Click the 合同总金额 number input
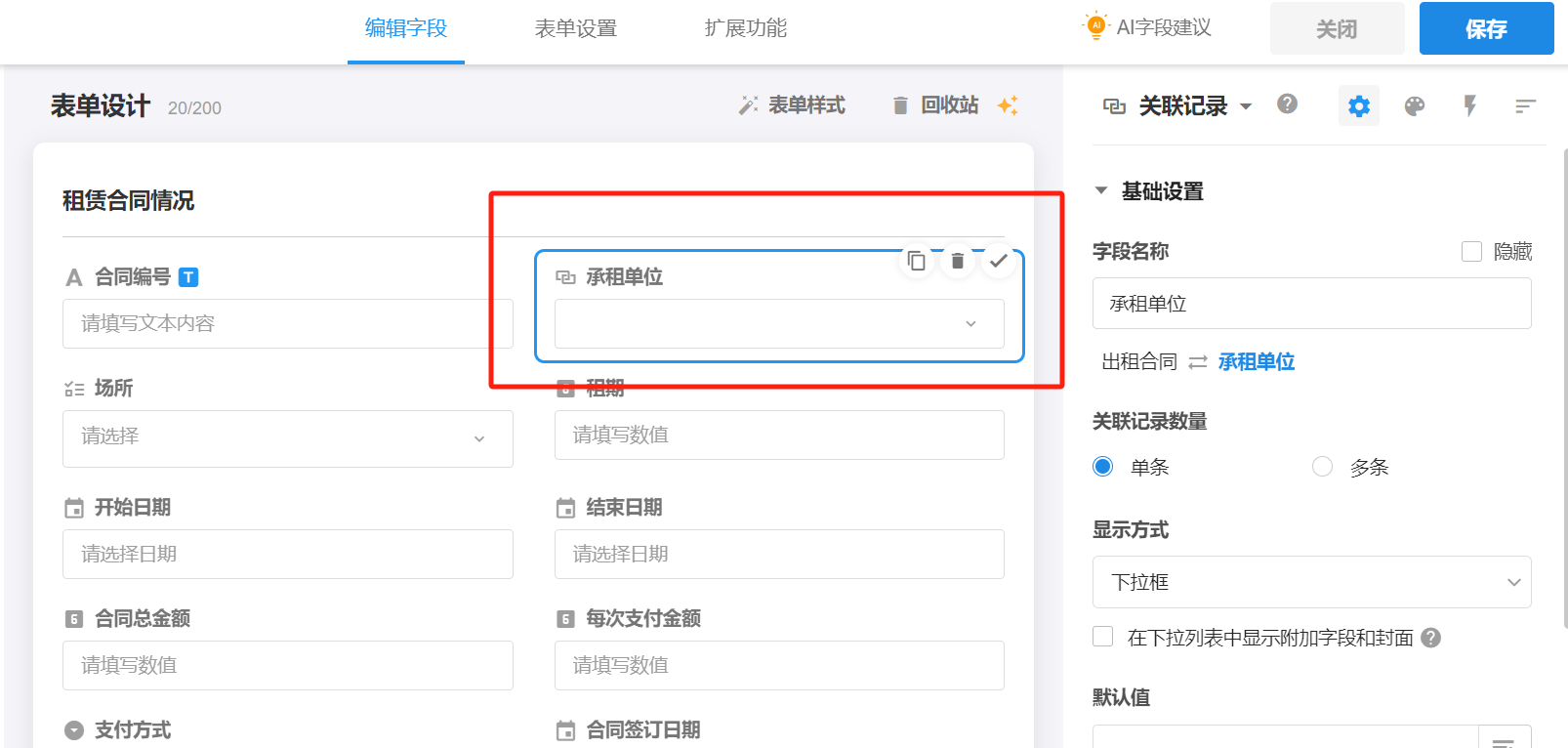The width and height of the screenshot is (1568, 748). 287,665
